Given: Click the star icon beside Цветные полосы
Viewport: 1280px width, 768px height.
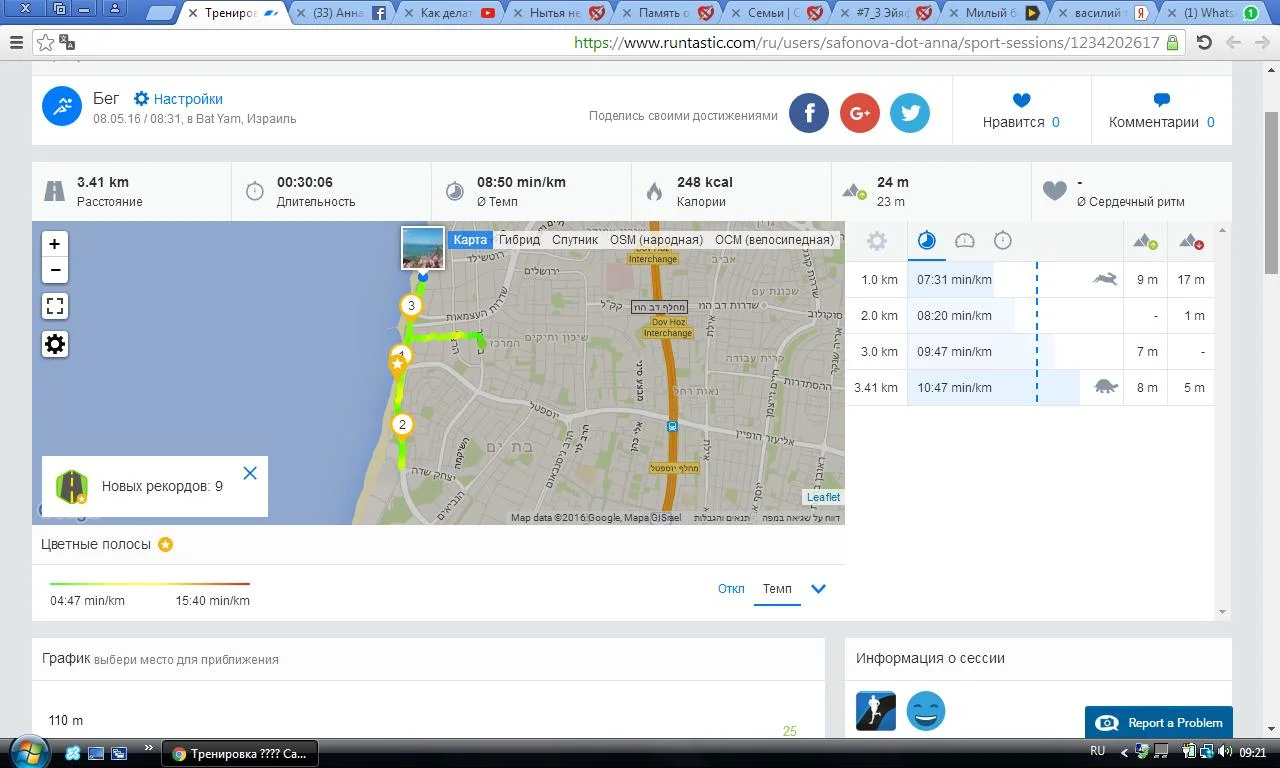Looking at the screenshot, I should tap(166, 545).
